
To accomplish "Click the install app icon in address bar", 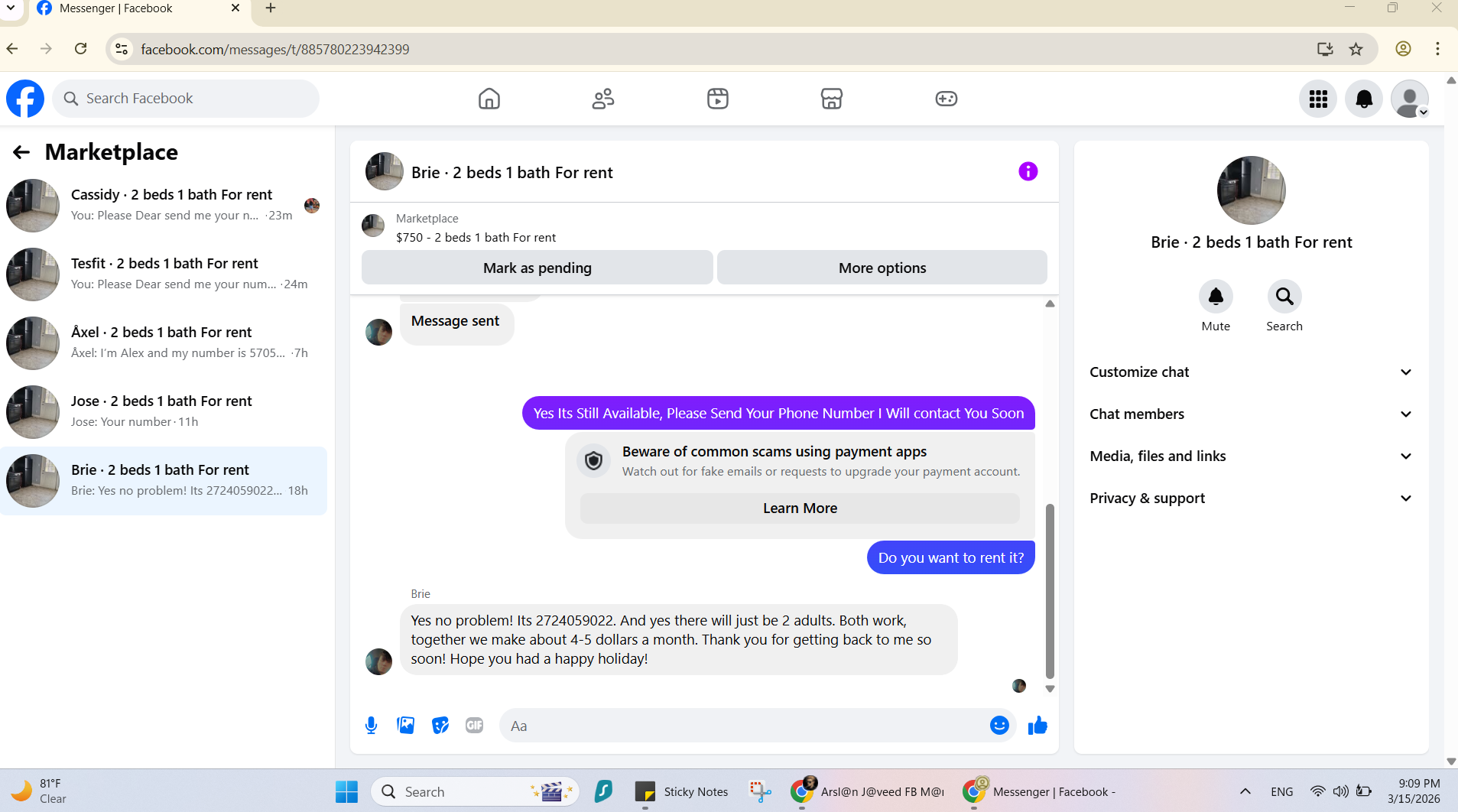I will click(x=1325, y=49).
